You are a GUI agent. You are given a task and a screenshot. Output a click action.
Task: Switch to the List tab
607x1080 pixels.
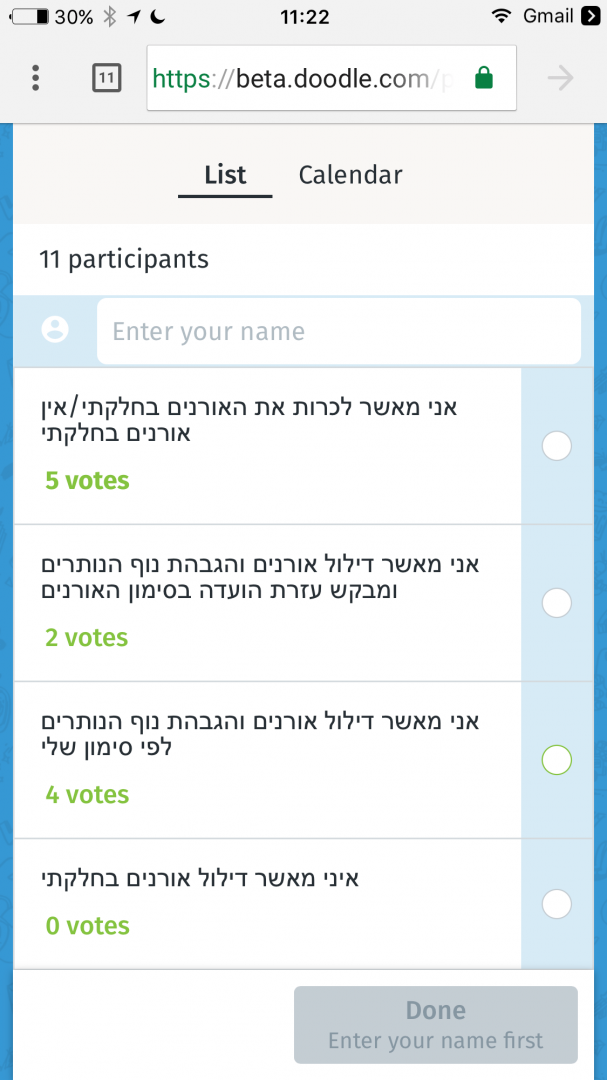pyautogui.click(x=225, y=175)
